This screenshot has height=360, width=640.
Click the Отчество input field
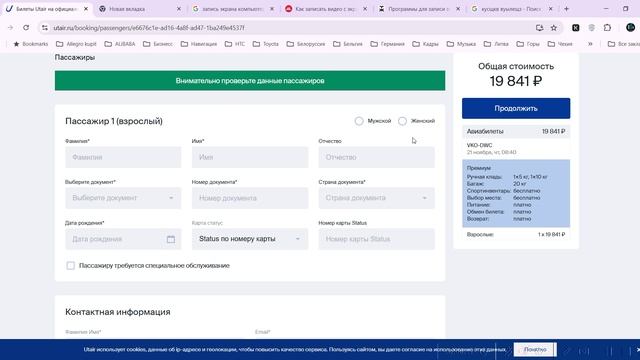[376, 157]
